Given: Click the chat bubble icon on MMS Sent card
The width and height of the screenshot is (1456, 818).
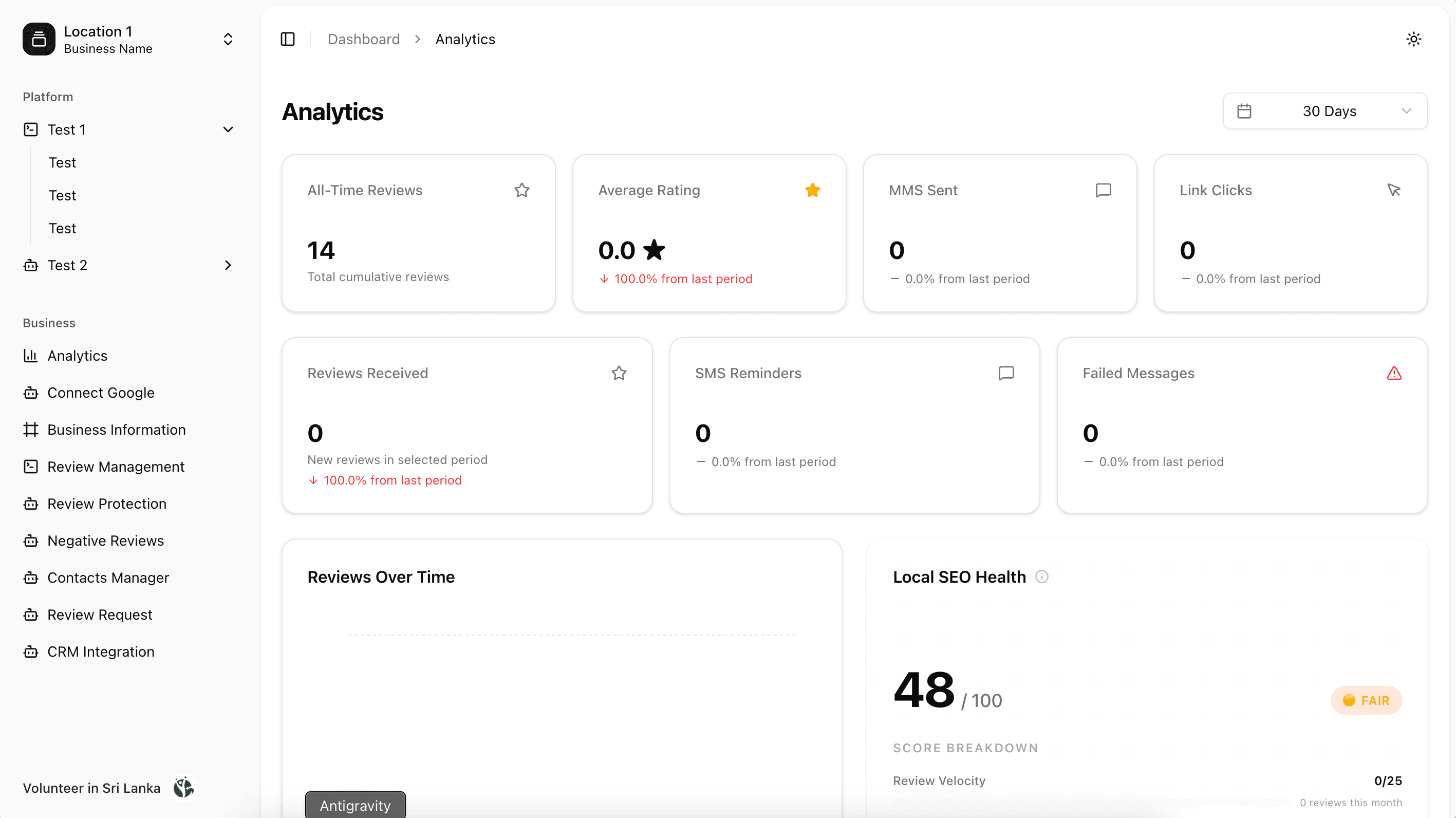Looking at the screenshot, I should coord(1103,190).
